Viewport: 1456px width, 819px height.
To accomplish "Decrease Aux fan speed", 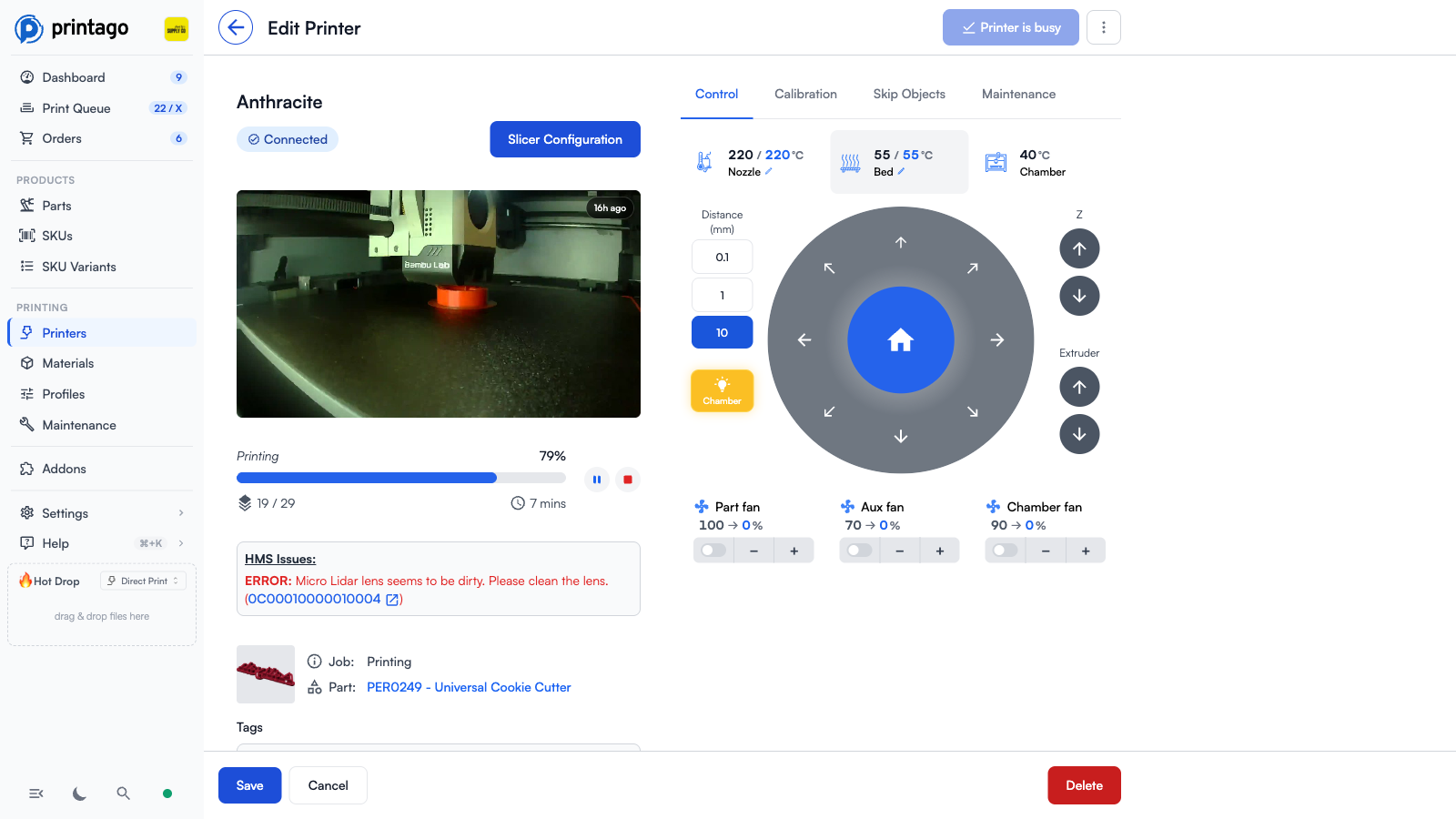I will click(x=899, y=551).
